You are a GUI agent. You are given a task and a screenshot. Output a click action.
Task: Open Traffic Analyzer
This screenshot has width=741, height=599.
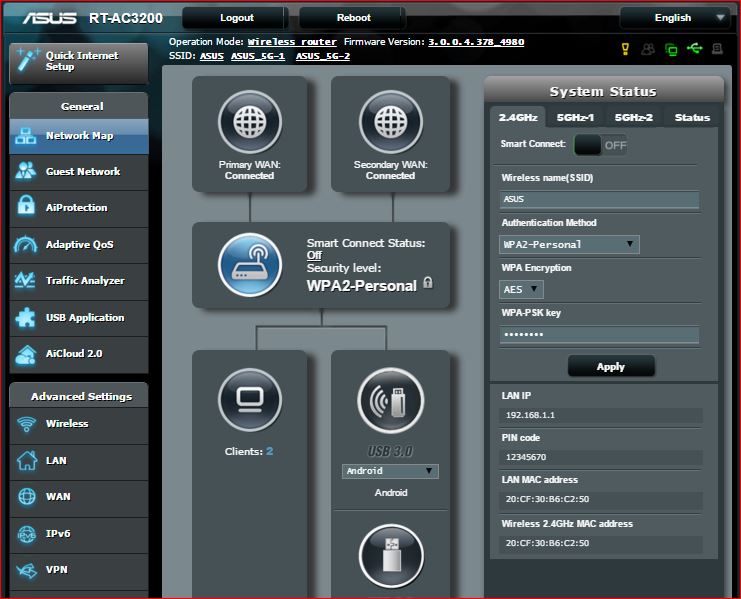[78, 281]
